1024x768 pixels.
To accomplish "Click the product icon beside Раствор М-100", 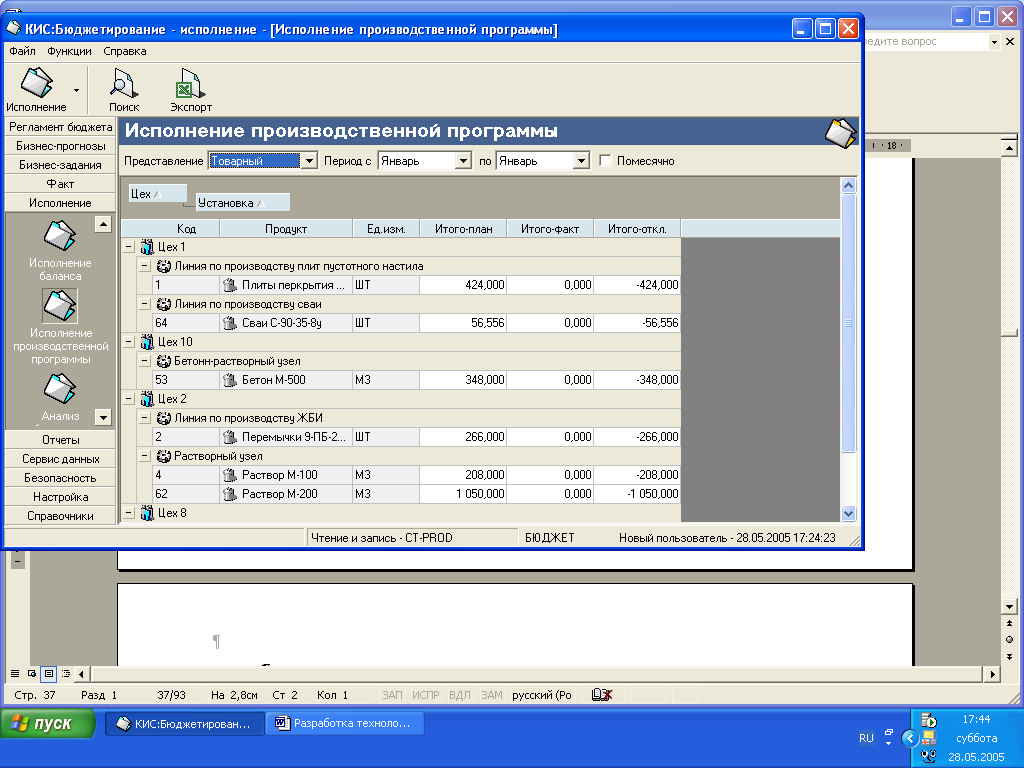I will [230, 475].
